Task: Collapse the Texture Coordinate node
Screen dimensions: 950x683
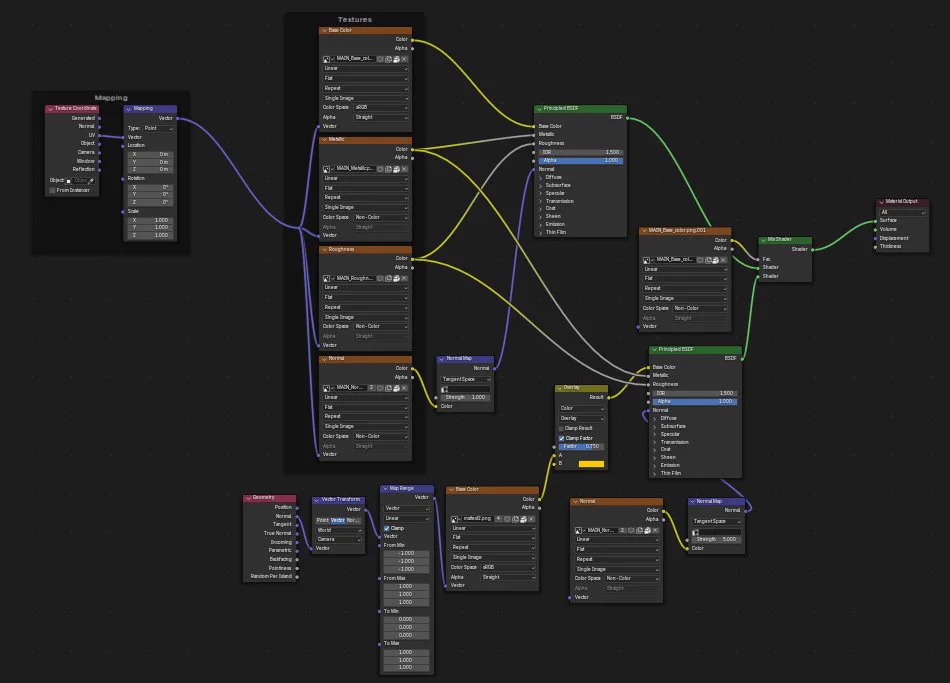Action: (50, 108)
